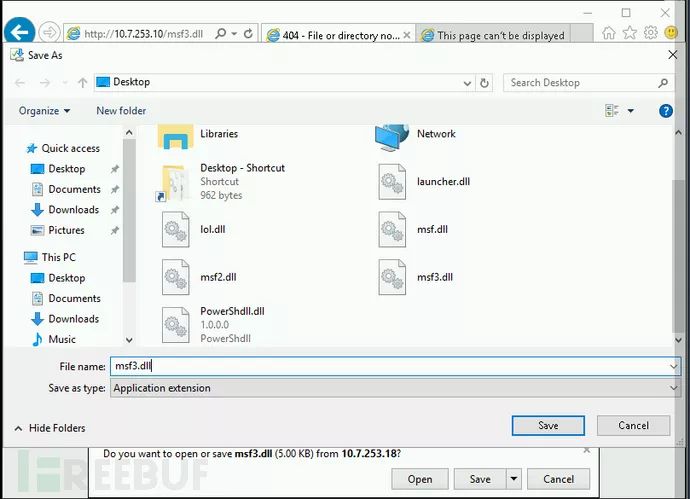Screen dimensions: 690x499
Task: Select the PowerShdll.dll file
Action: click(213, 325)
